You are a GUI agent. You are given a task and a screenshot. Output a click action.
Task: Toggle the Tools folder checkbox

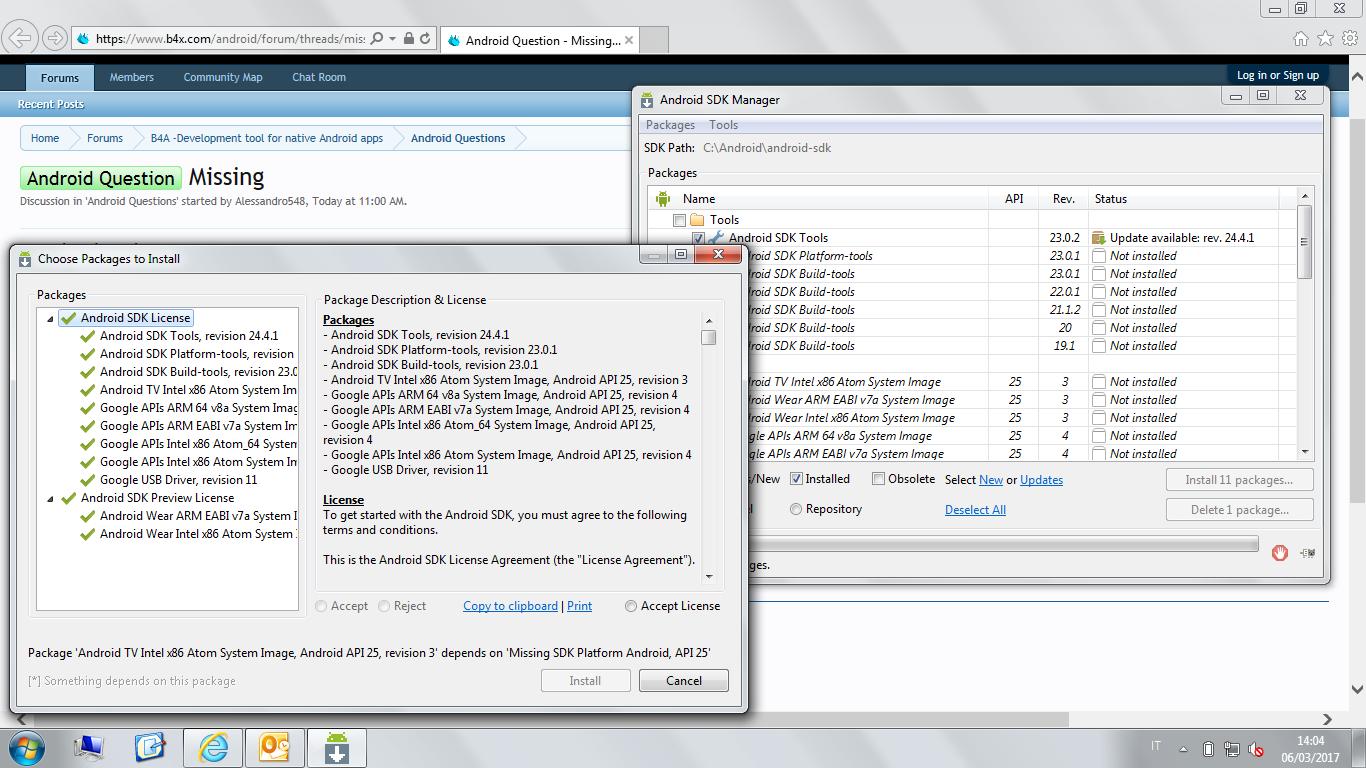[x=680, y=220]
